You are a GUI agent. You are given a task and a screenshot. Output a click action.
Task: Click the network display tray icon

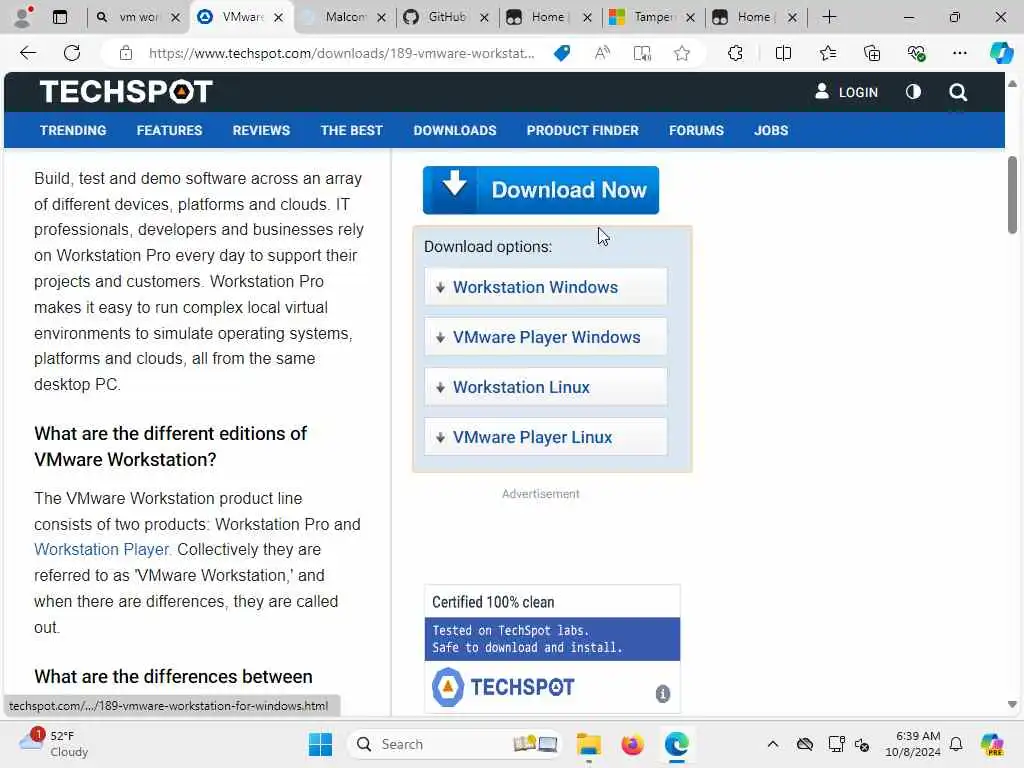(836, 744)
